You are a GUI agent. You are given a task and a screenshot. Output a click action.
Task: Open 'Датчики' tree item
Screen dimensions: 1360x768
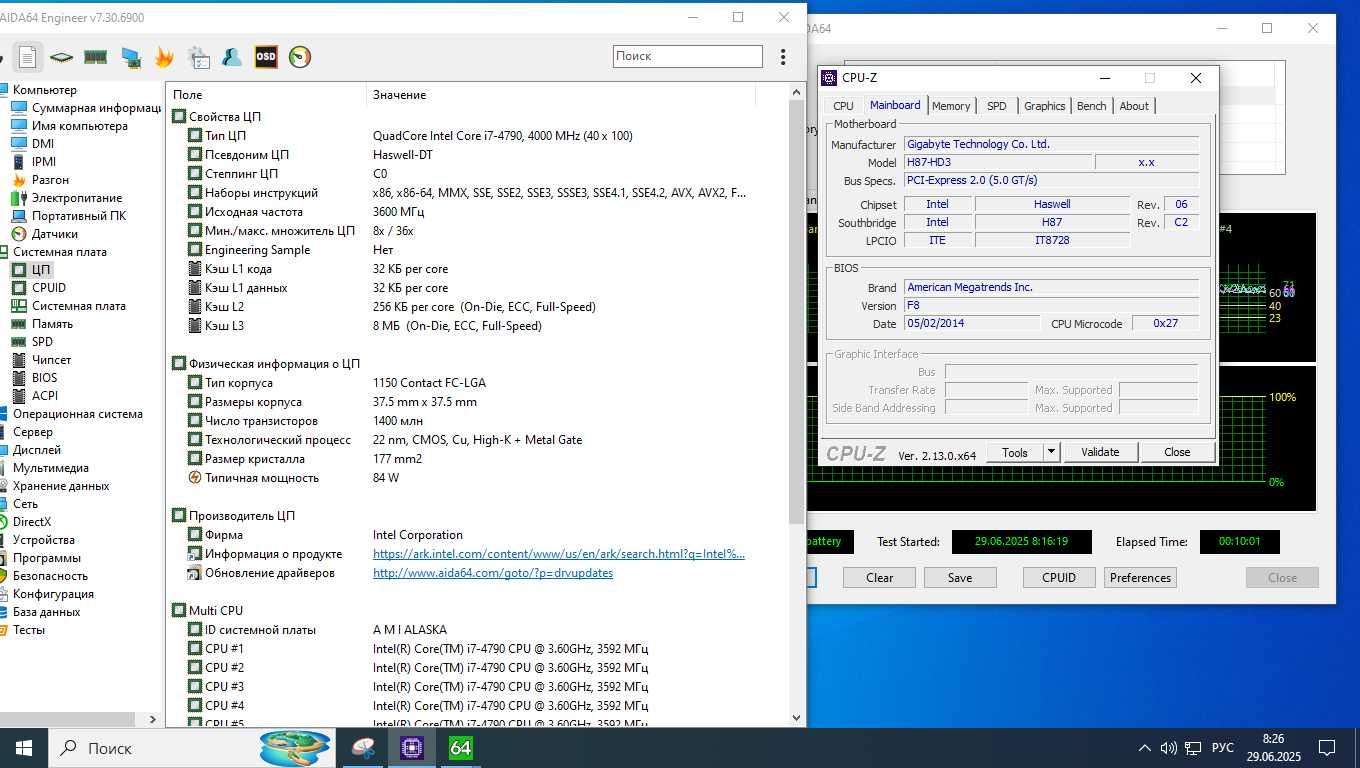(55, 234)
